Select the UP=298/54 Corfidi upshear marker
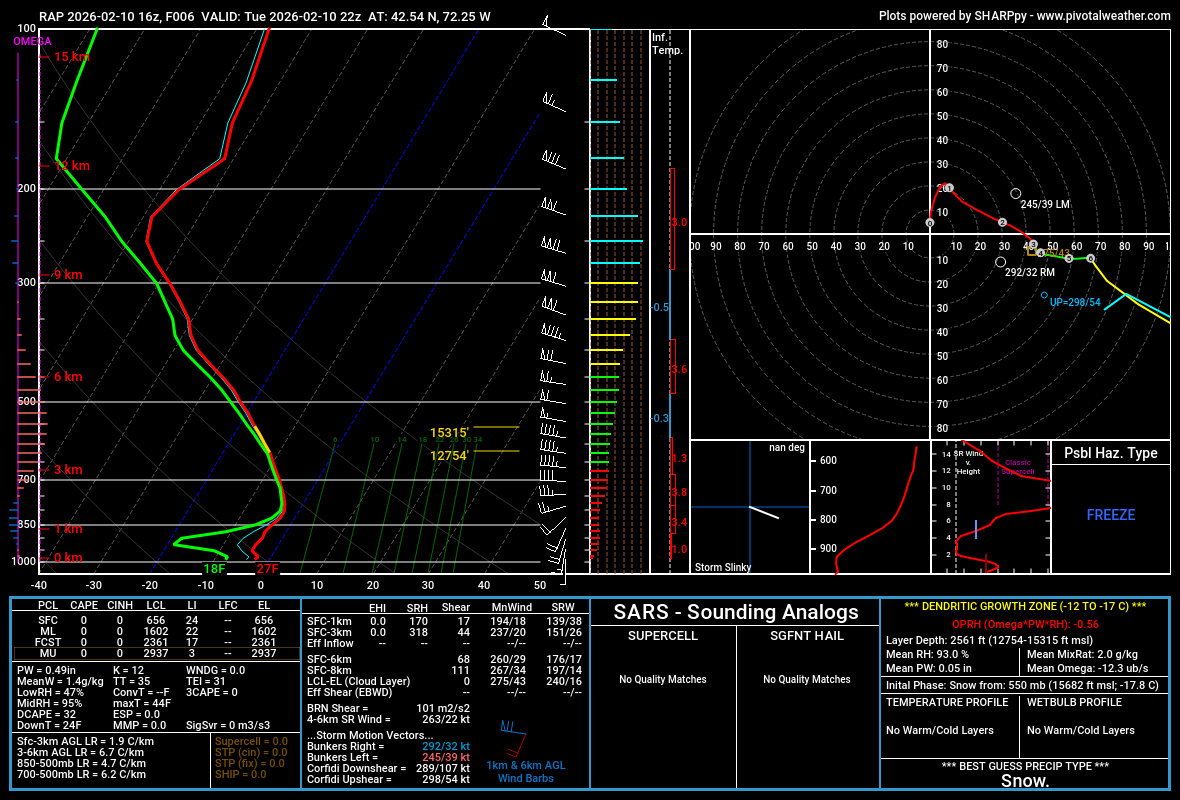Screen dimensions: 1180x800 pyautogui.click(x=1044, y=296)
